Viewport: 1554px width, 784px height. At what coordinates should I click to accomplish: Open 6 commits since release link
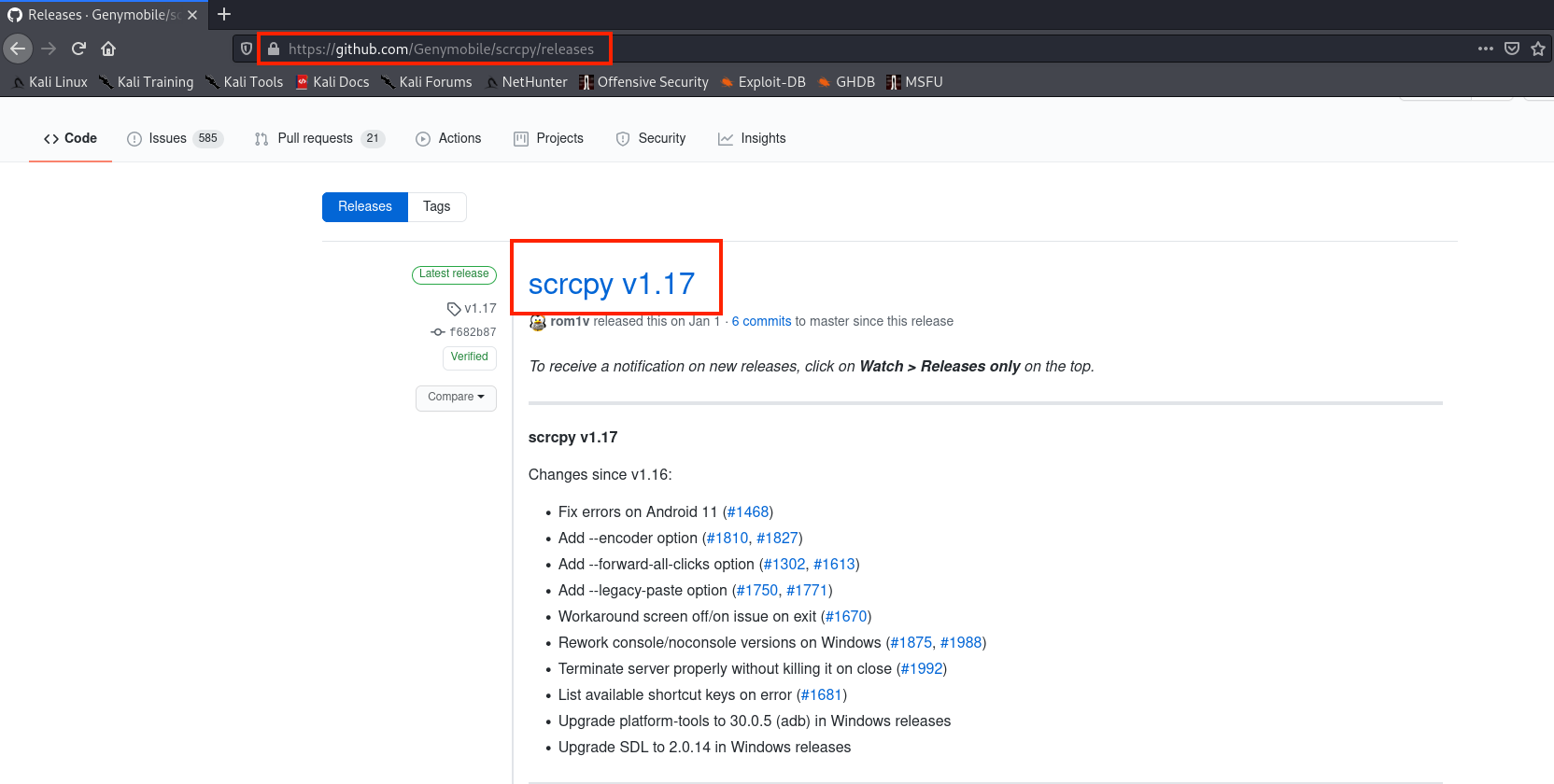(761, 321)
